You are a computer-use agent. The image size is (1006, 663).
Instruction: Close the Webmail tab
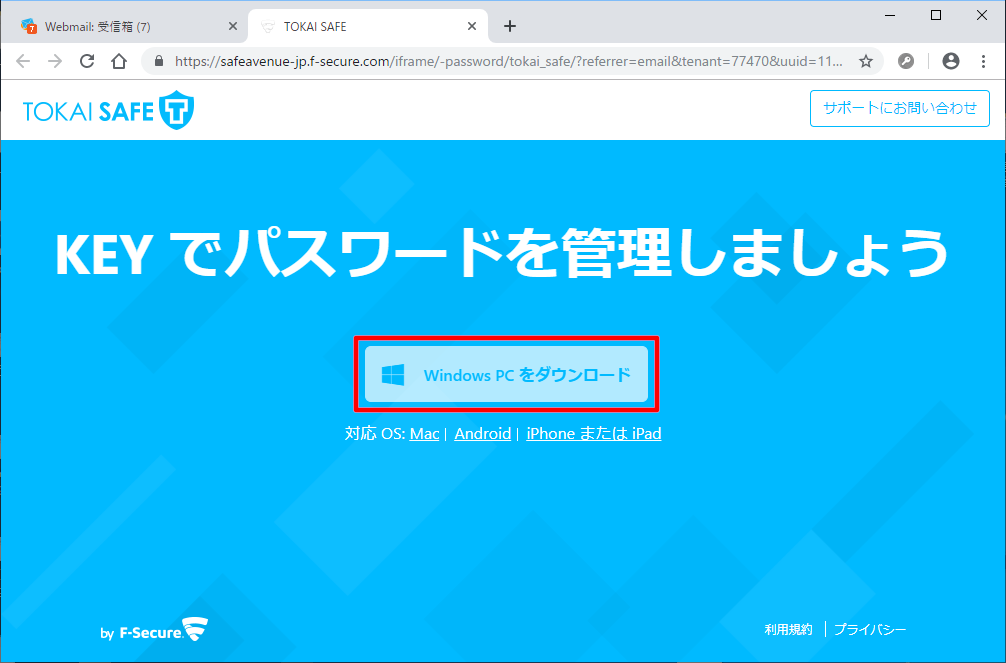[x=233, y=26]
